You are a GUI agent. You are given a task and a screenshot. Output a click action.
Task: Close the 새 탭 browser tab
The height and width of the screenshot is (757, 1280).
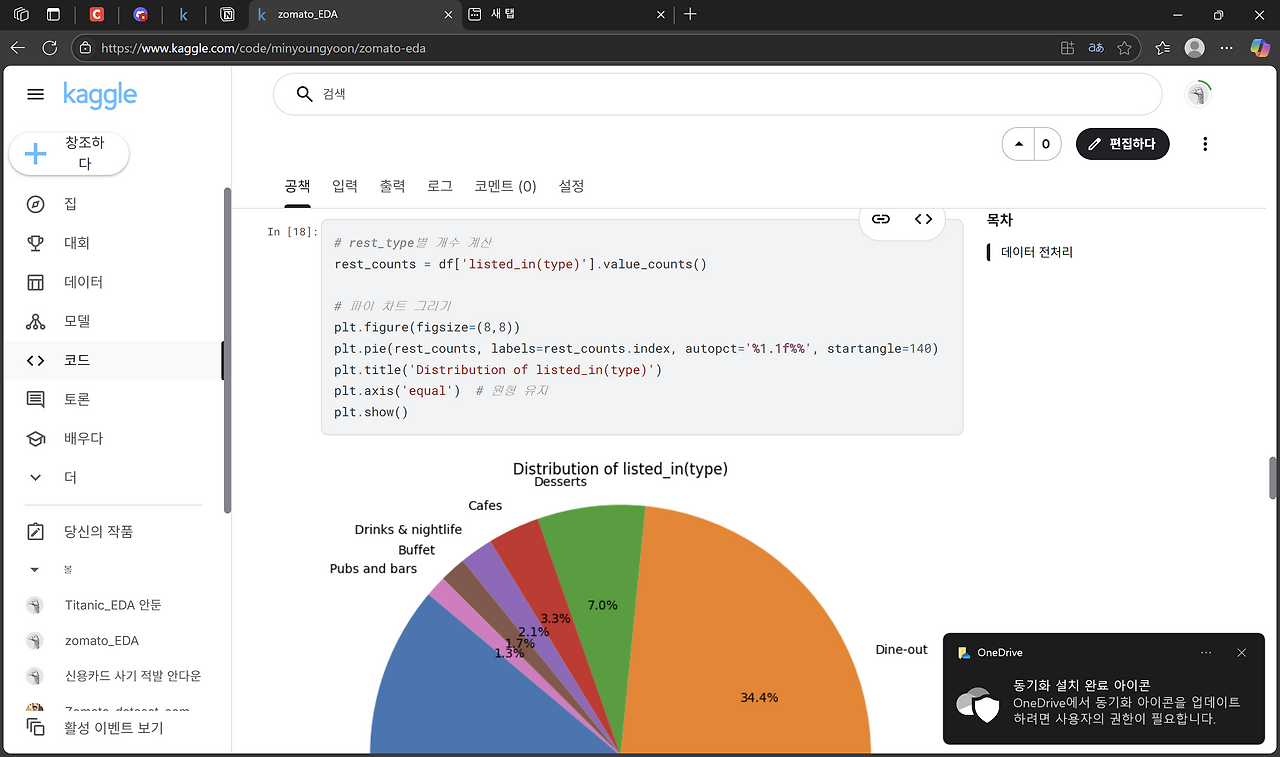click(660, 15)
